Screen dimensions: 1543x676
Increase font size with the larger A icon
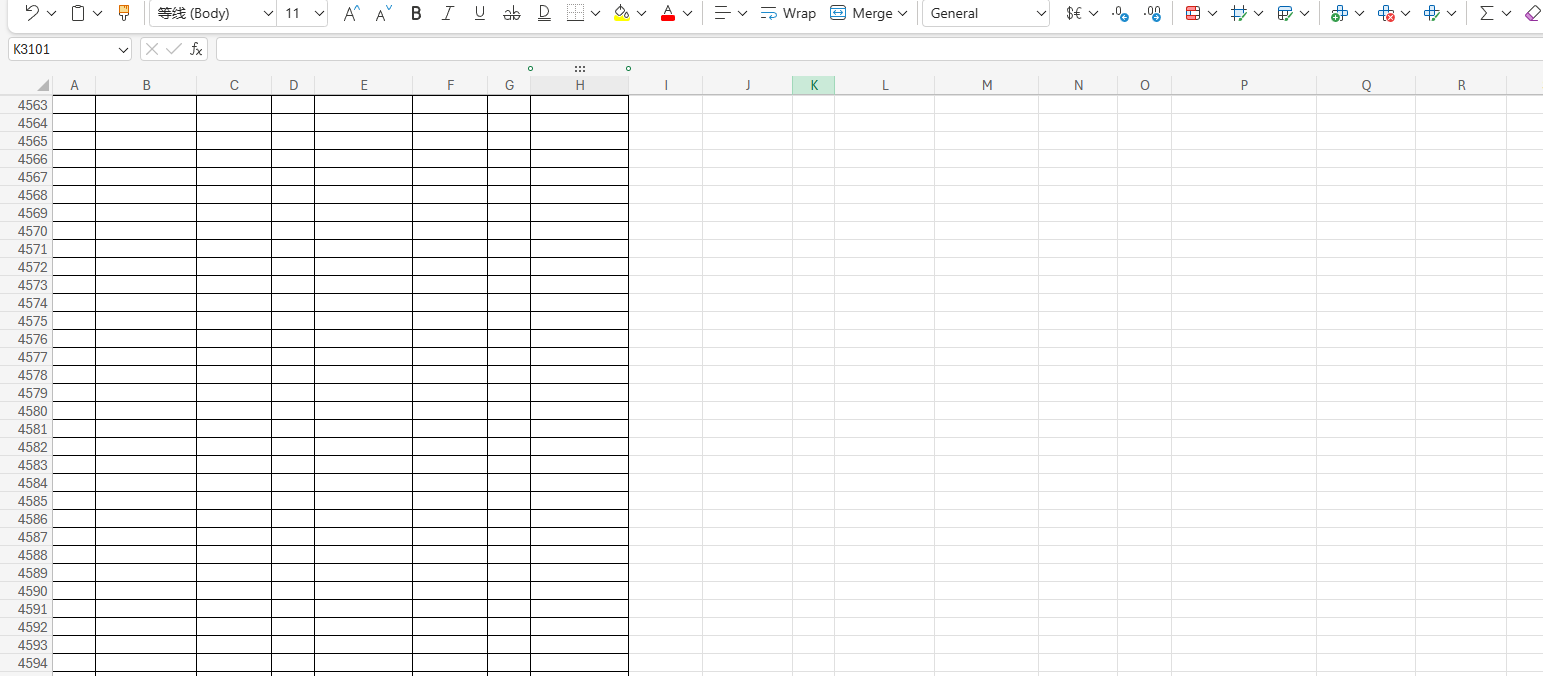(350, 13)
